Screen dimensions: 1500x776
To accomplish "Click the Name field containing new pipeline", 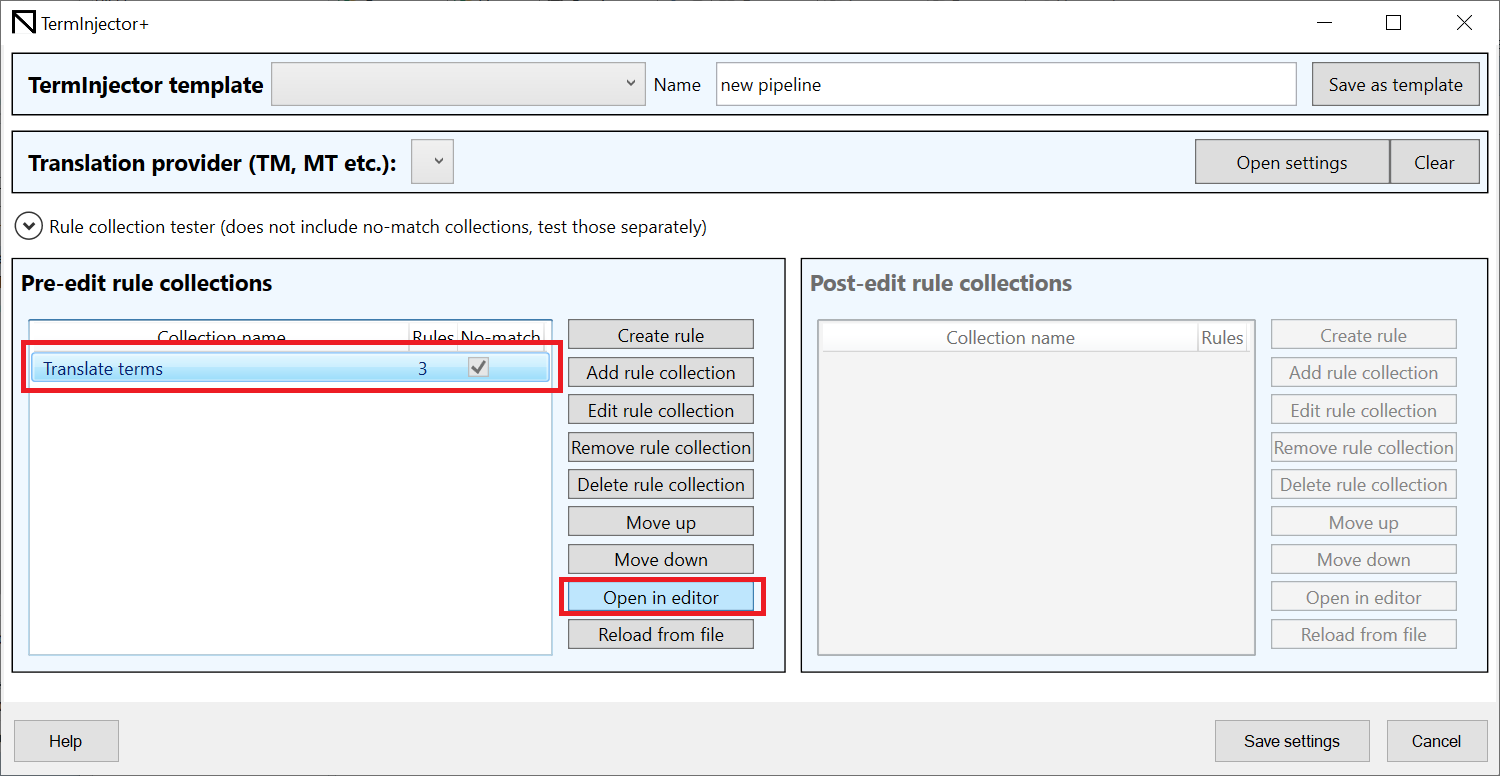I will (x=1005, y=85).
